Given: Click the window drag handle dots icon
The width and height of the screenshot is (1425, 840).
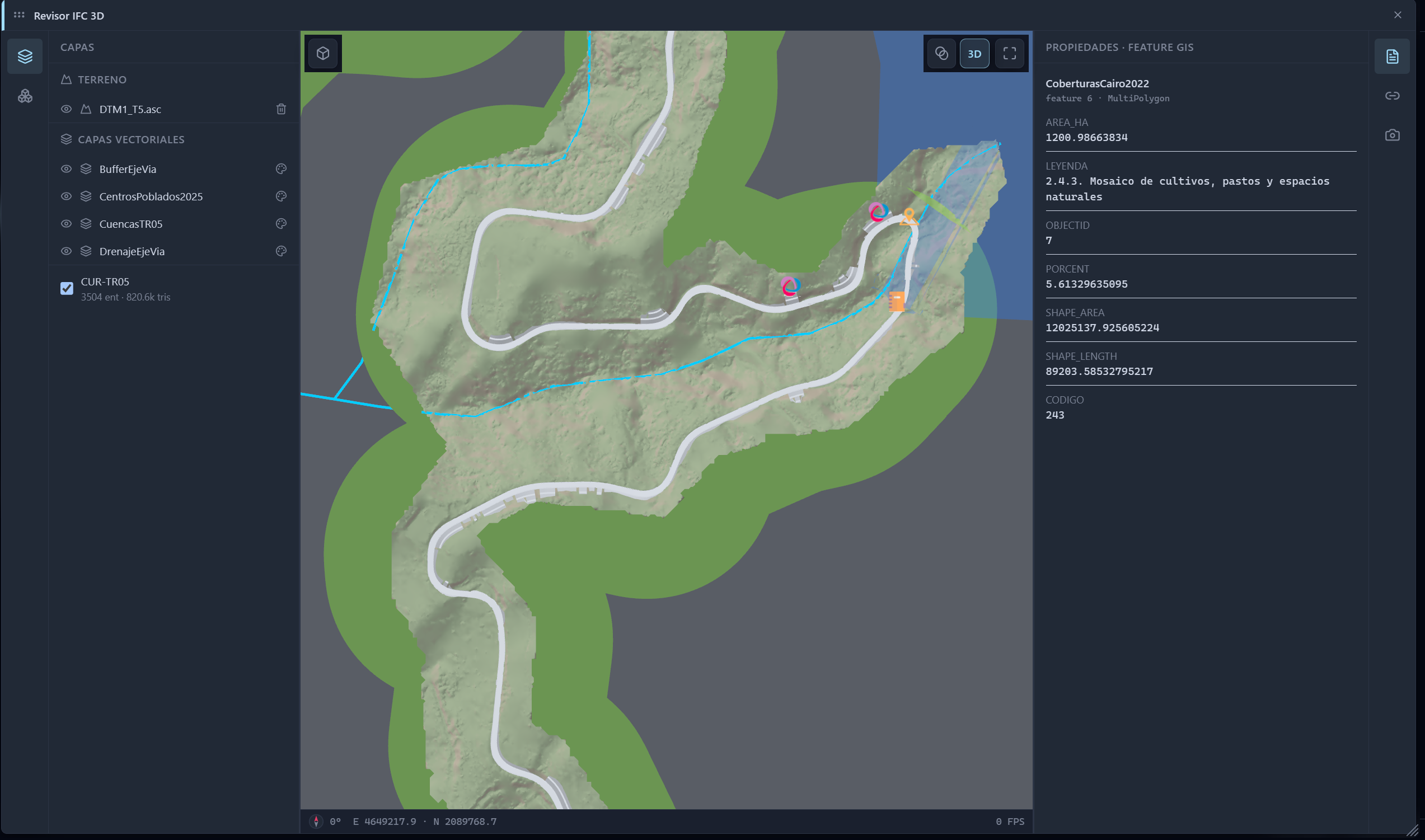Looking at the screenshot, I should pyautogui.click(x=19, y=15).
